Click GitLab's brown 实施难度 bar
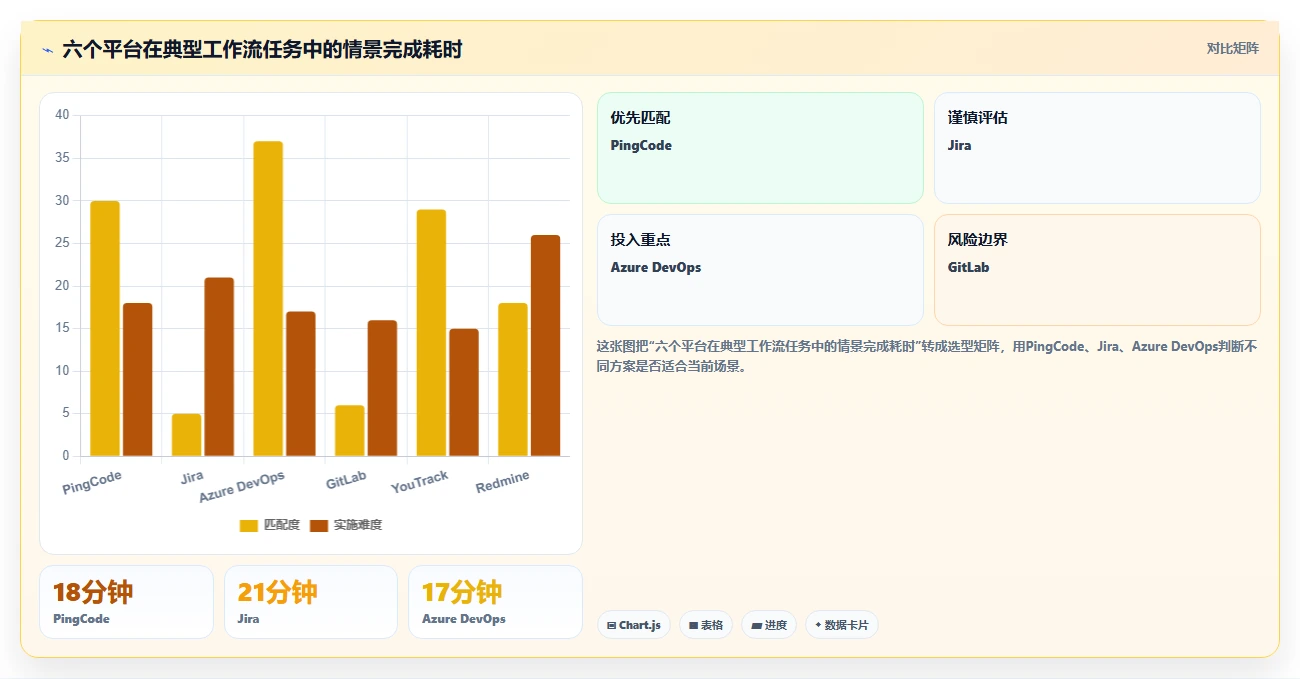This screenshot has height=679, width=1300. pos(382,388)
